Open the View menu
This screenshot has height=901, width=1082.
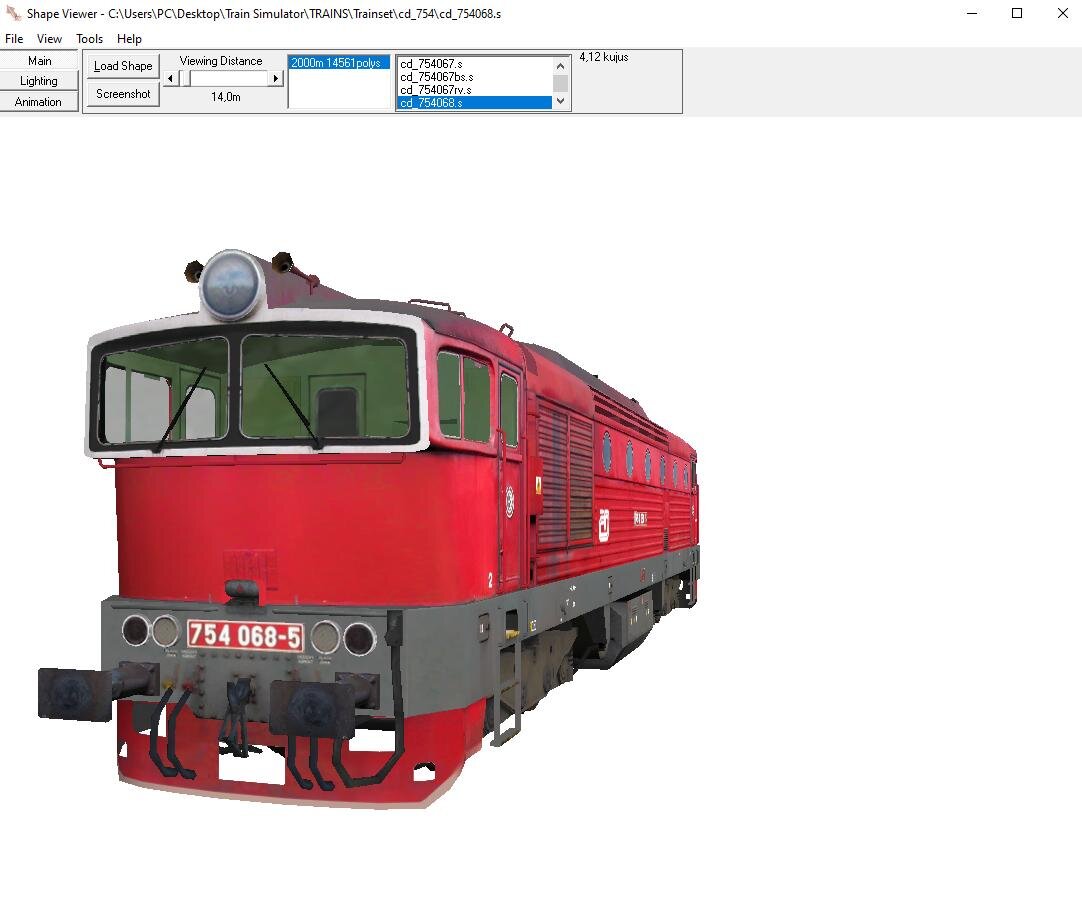coord(49,38)
